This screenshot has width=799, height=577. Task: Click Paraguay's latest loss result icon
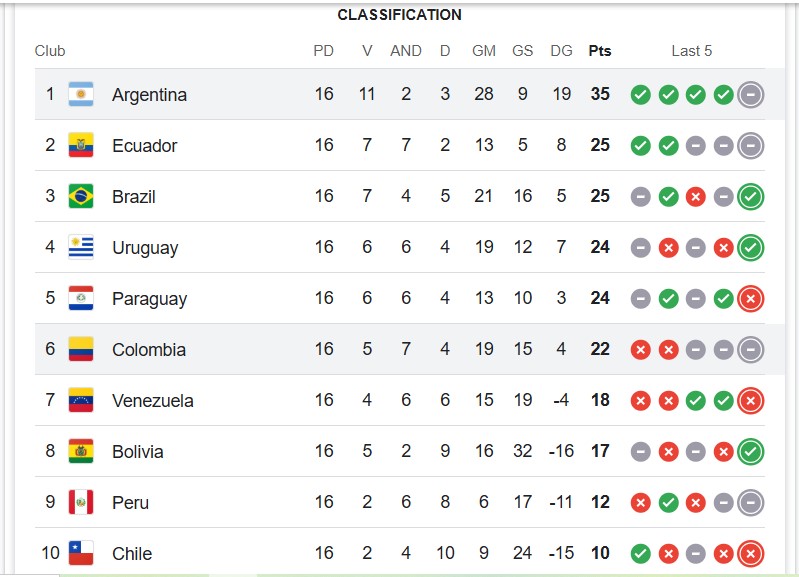[x=751, y=299]
